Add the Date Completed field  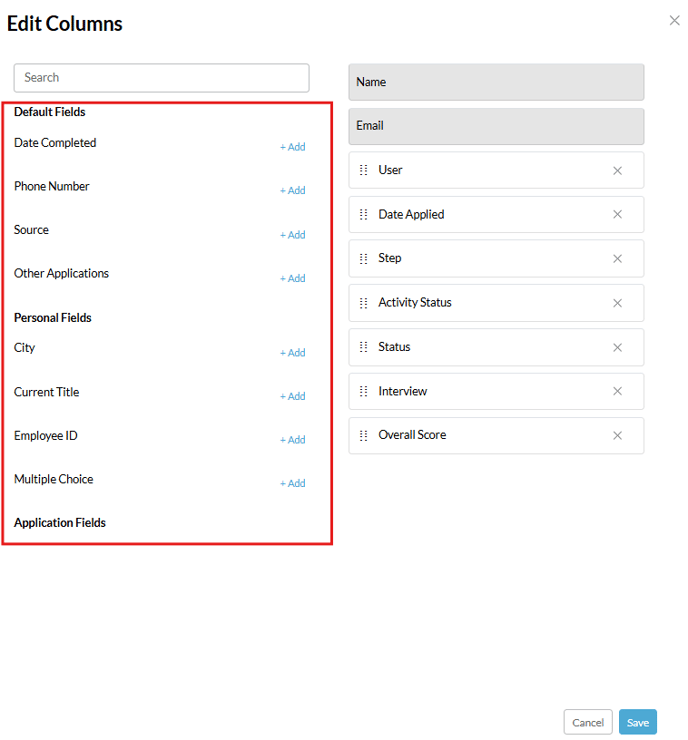tap(293, 147)
